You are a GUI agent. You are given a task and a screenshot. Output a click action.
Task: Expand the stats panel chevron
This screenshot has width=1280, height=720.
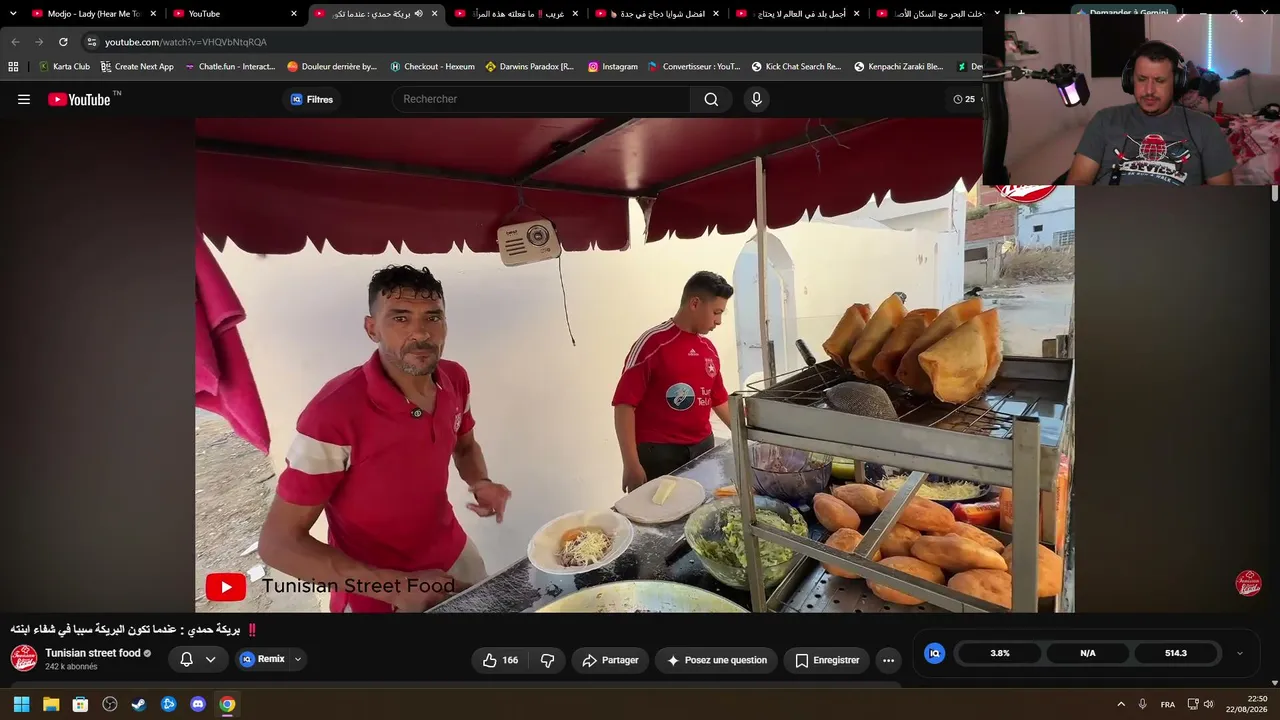point(1240,653)
